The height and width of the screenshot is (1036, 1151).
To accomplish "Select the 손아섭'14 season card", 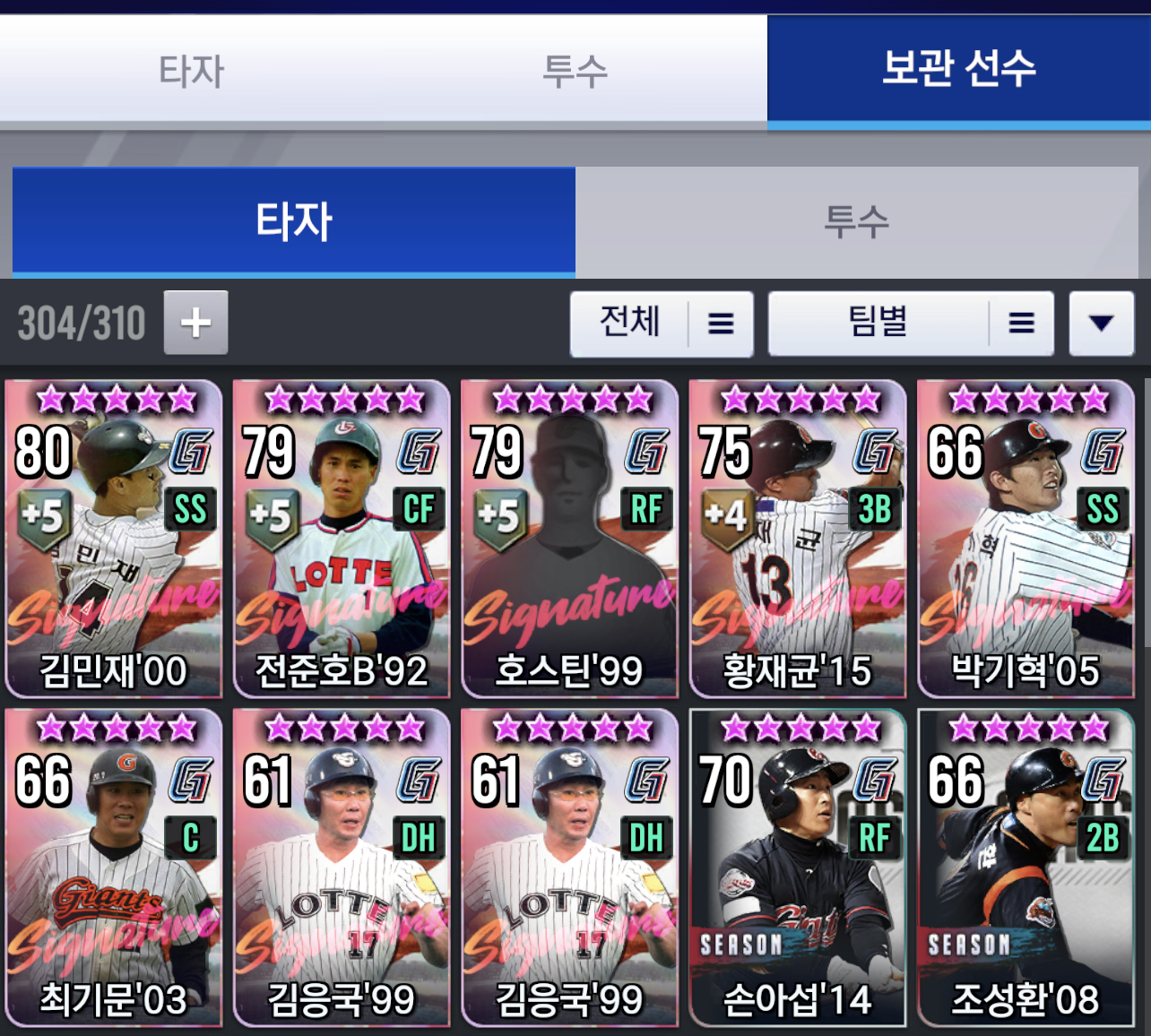I will [x=798, y=868].
